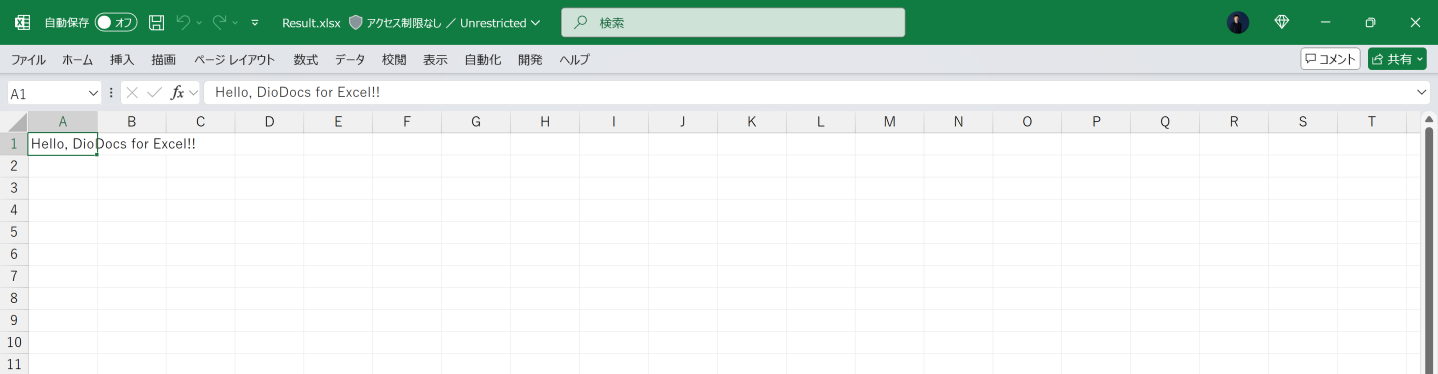Image resolution: width=1438 pixels, height=374 pixels.
Task: Switch to the 自動化 tab
Action: point(482,59)
